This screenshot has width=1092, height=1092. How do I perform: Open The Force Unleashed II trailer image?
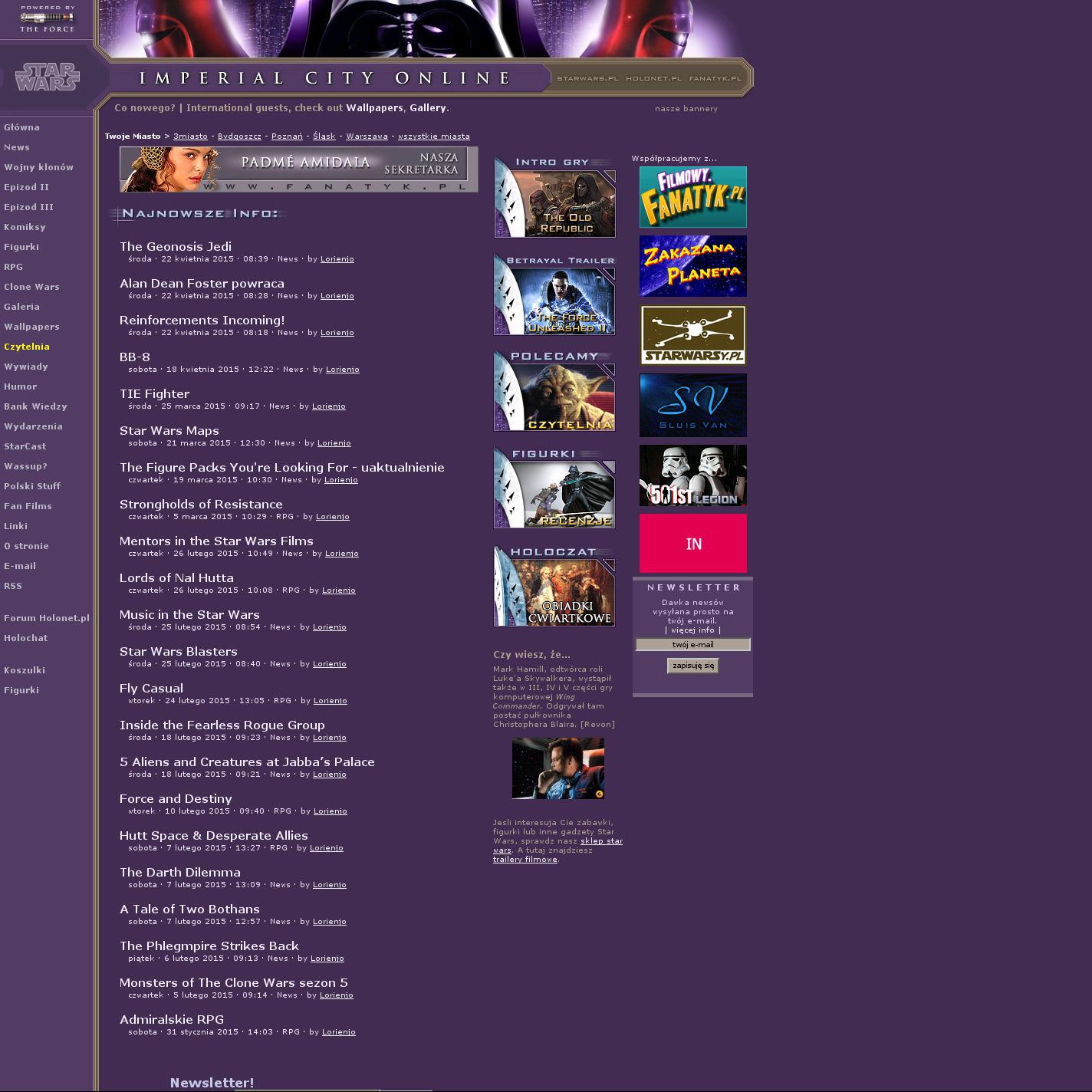coord(554,295)
